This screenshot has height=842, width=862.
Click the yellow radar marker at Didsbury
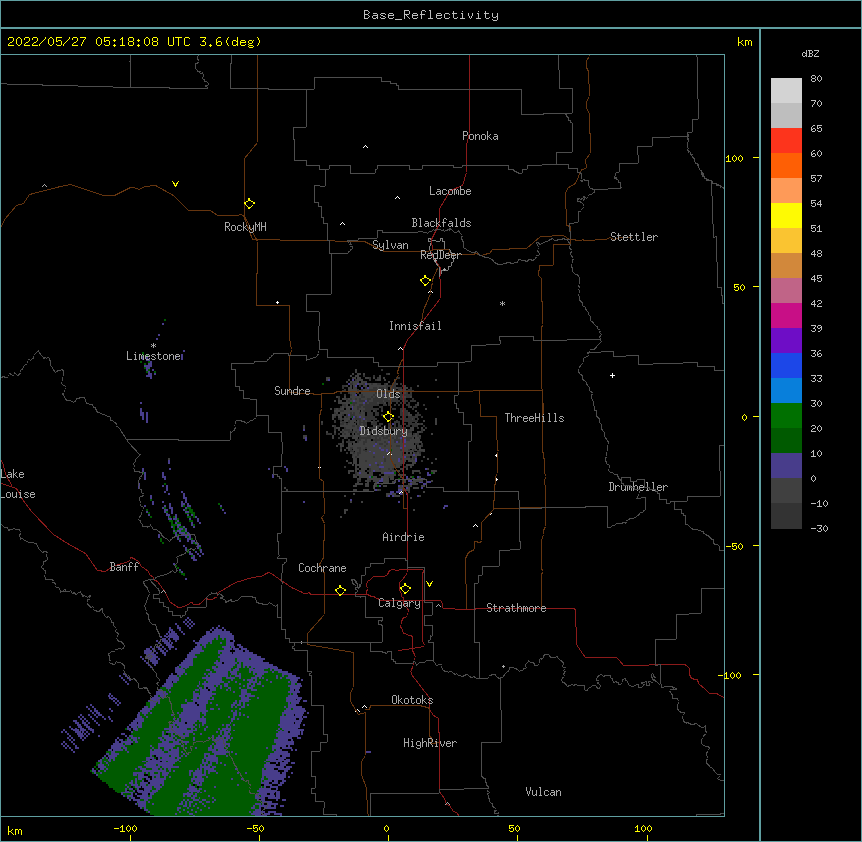[389, 417]
